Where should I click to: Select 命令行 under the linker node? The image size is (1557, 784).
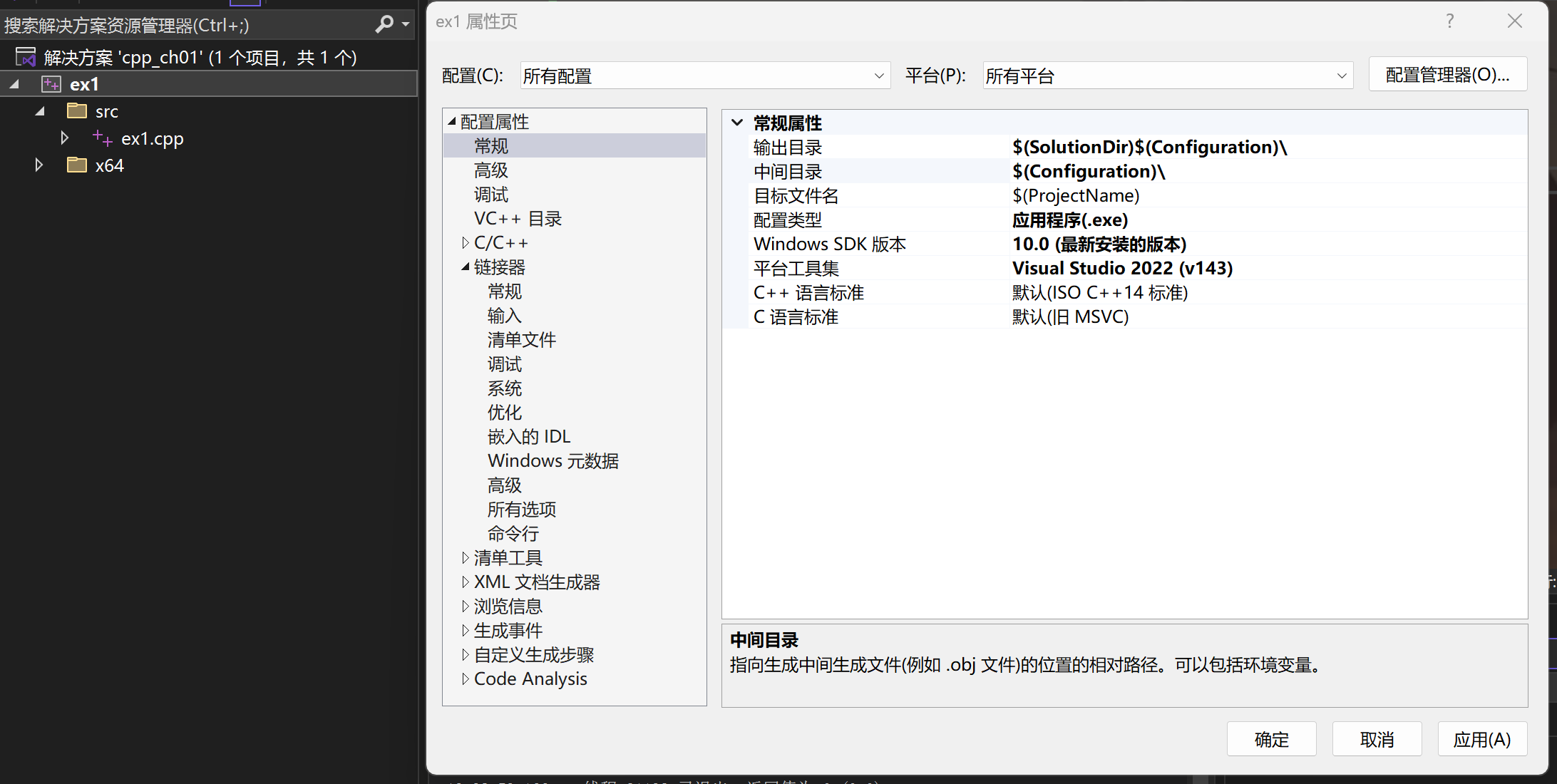click(x=513, y=534)
